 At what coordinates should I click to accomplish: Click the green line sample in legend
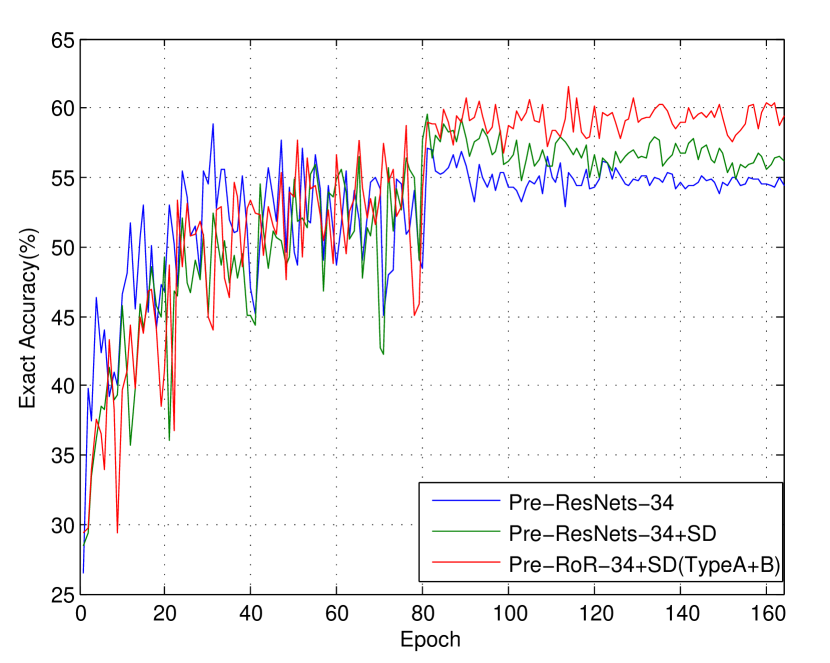click(x=466, y=531)
